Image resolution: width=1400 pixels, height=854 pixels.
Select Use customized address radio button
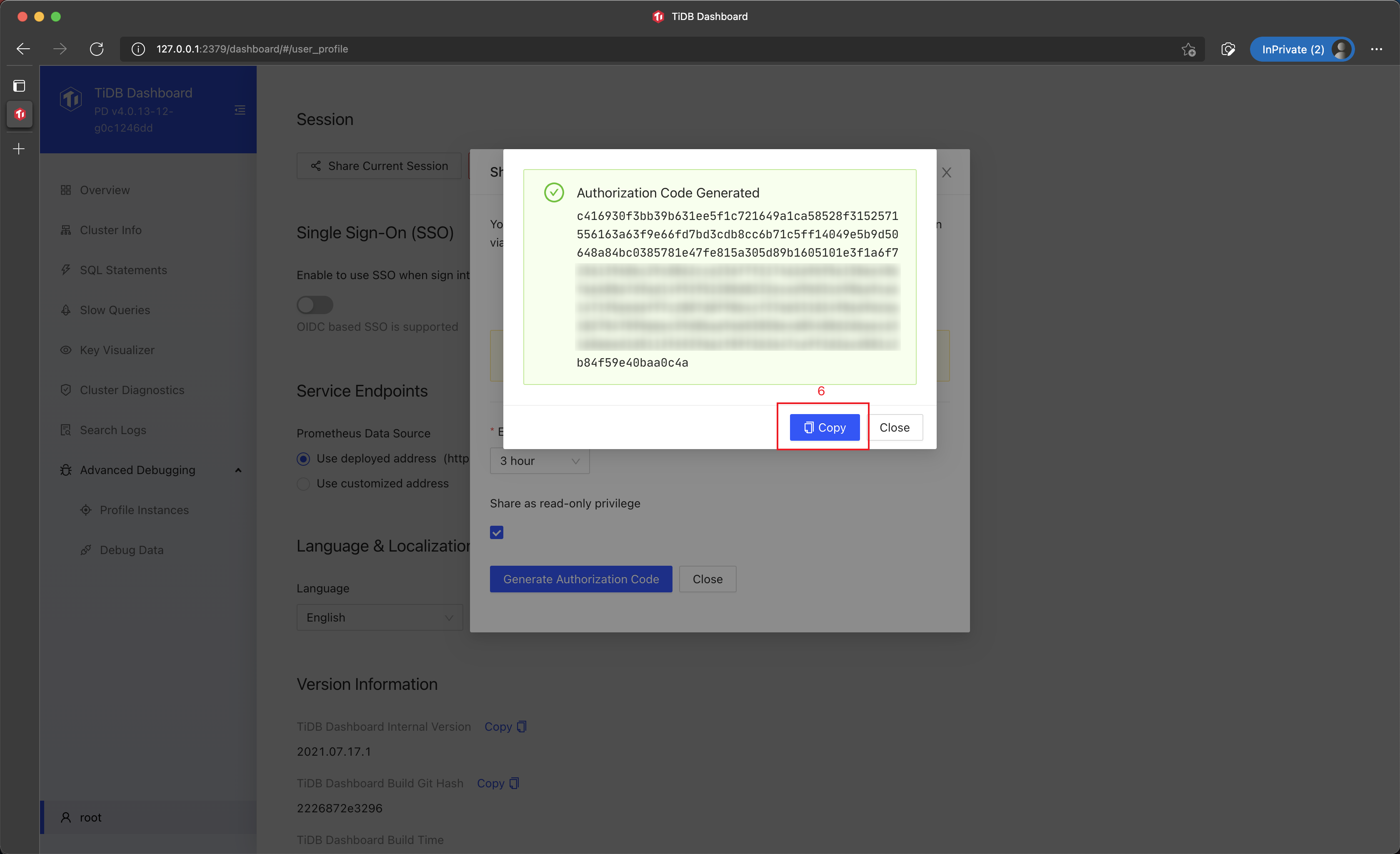pyautogui.click(x=303, y=484)
